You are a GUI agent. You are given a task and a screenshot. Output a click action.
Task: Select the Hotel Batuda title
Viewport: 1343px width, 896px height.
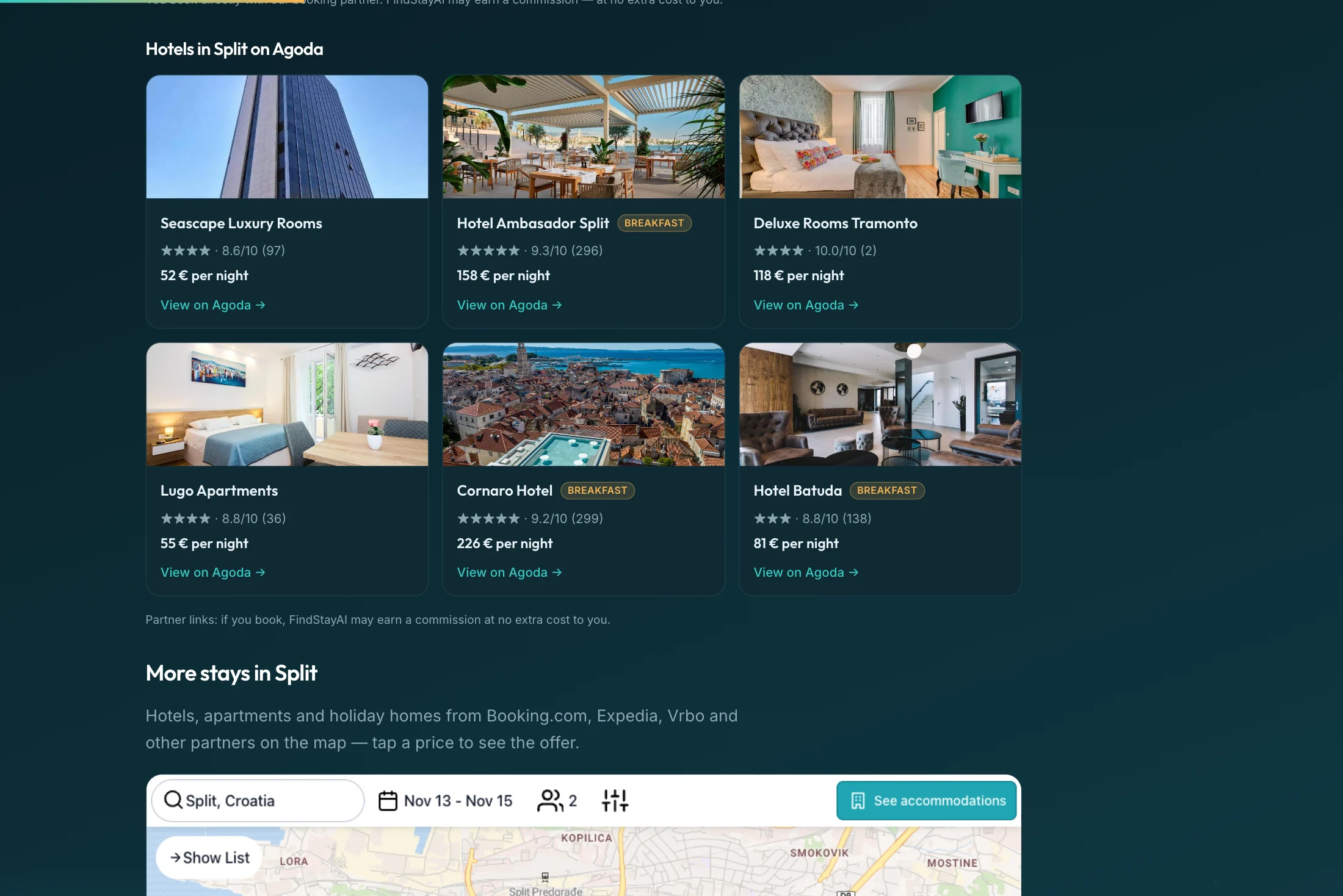coord(797,491)
